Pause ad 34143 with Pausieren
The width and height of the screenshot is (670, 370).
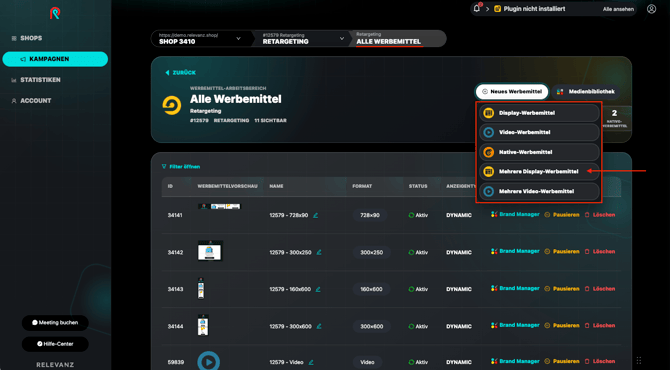click(x=562, y=288)
